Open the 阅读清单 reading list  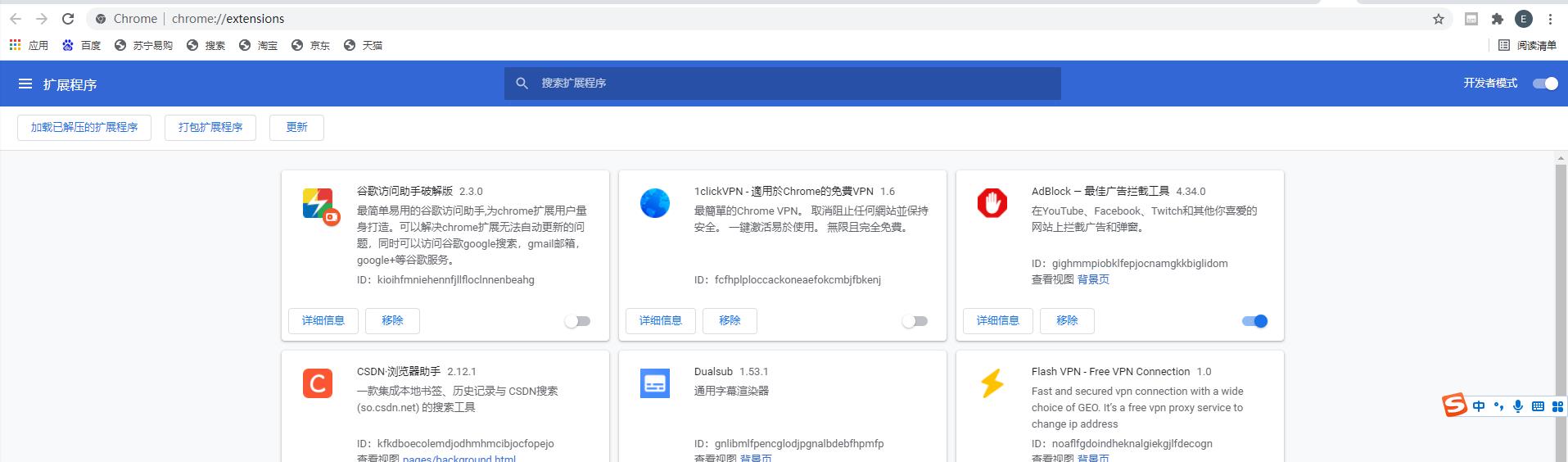pos(1527,45)
